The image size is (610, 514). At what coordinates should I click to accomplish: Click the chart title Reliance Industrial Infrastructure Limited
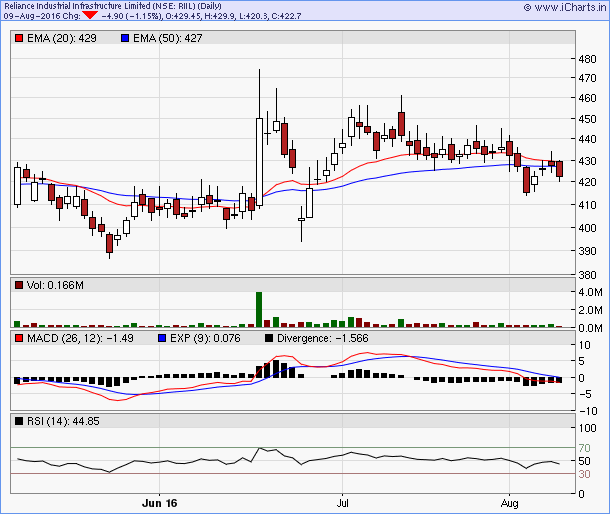pos(77,6)
